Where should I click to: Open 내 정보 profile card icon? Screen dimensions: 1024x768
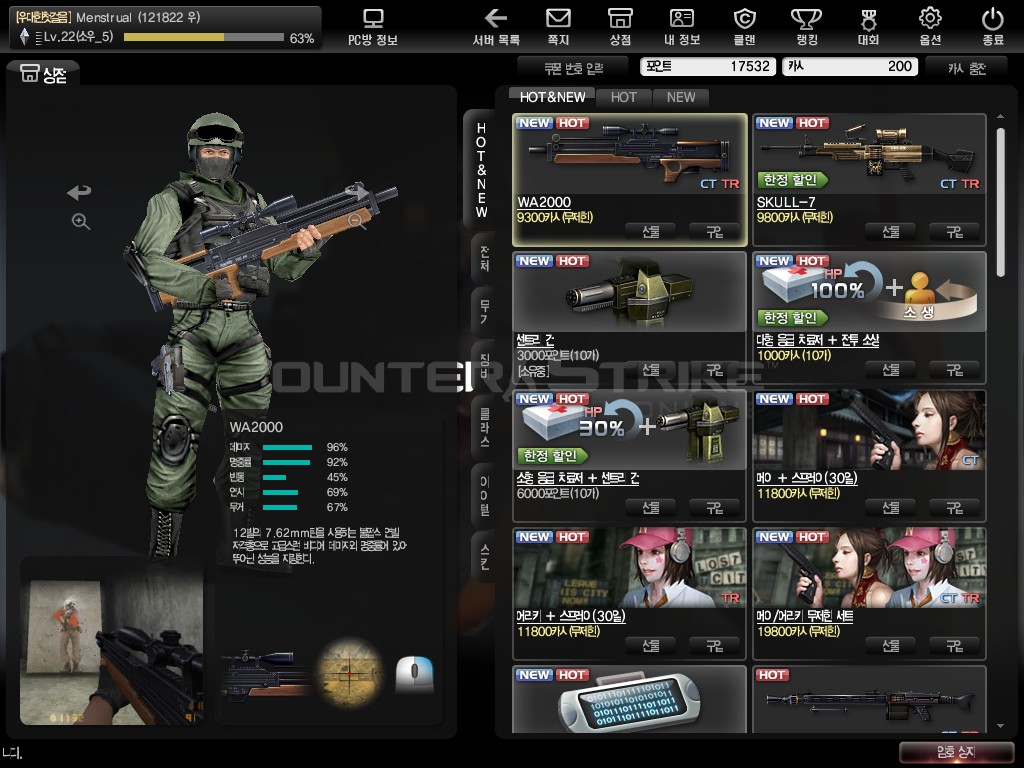tap(682, 27)
